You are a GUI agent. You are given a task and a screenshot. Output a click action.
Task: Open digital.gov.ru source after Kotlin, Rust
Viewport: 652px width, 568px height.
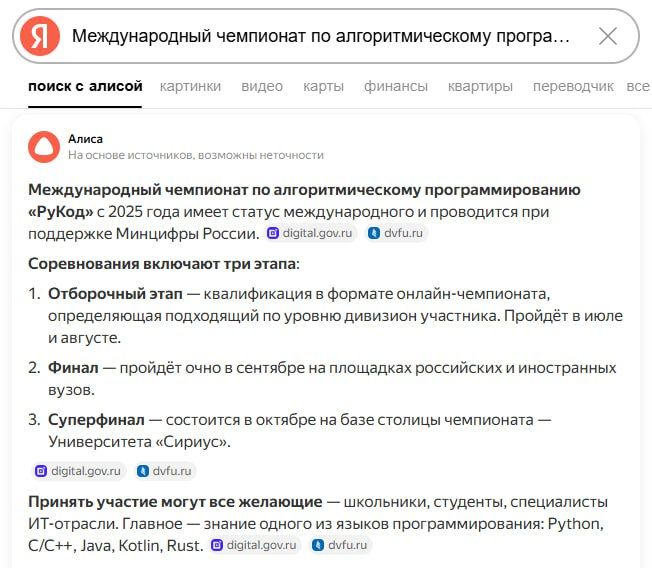click(x=254, y=545)
